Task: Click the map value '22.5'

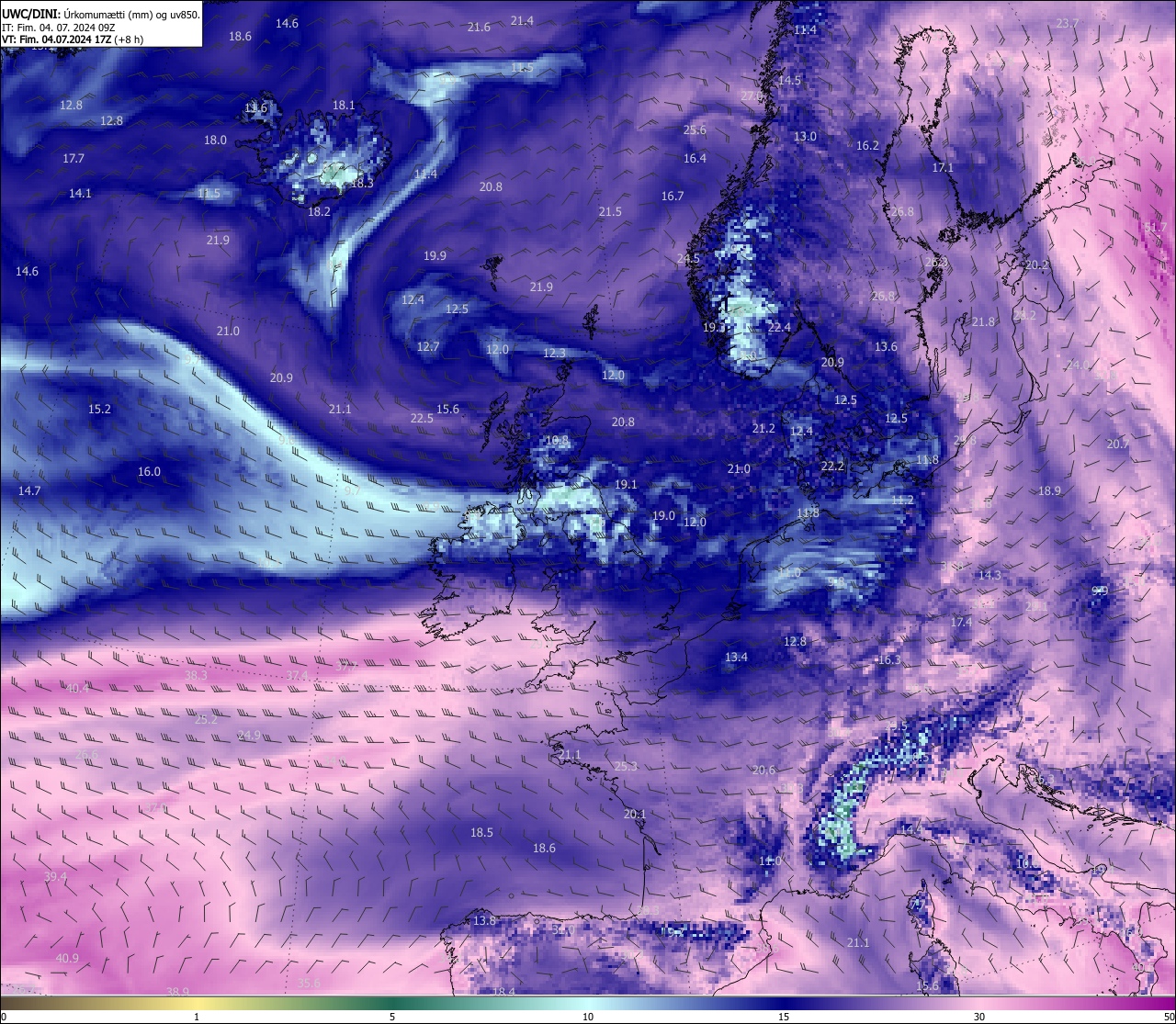Action: click(x=422, y=418)
